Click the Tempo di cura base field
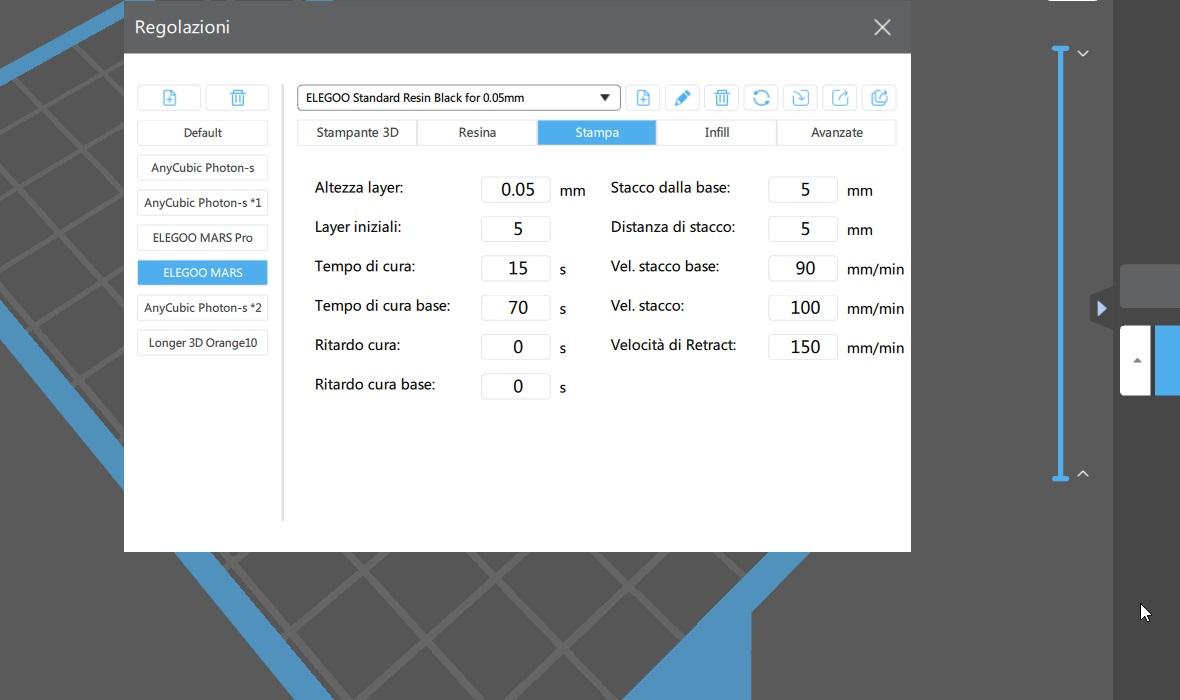Viewport: 1180px width, 700px height. 516,308
